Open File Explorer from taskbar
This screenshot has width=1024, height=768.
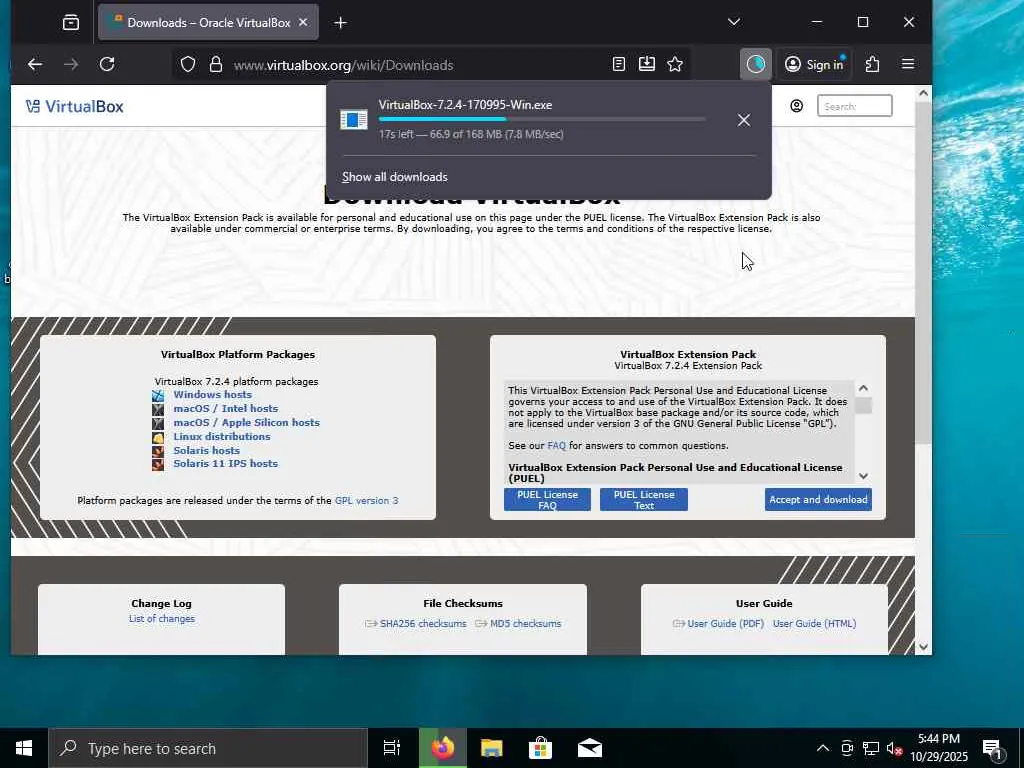tap(491, 748)
